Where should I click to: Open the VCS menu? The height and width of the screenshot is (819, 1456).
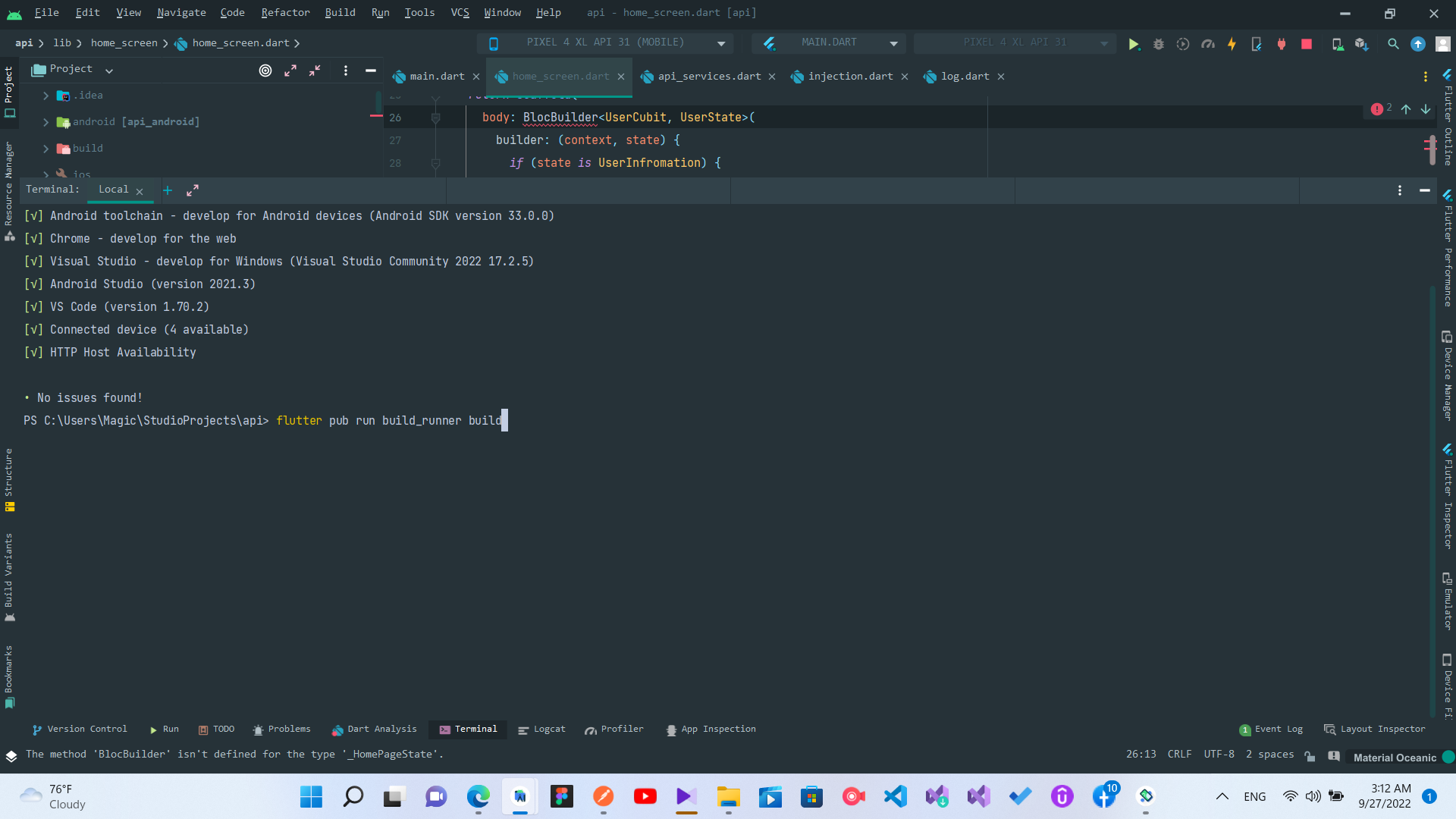click(460, 13)
